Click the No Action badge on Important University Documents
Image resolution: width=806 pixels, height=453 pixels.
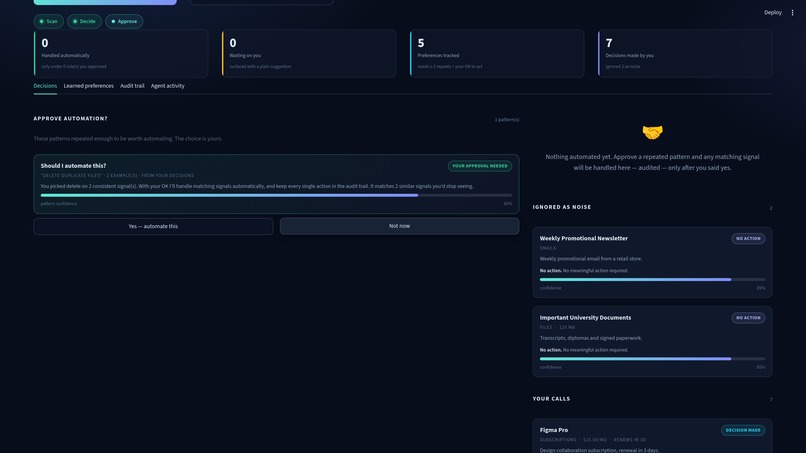pos(748,318)
